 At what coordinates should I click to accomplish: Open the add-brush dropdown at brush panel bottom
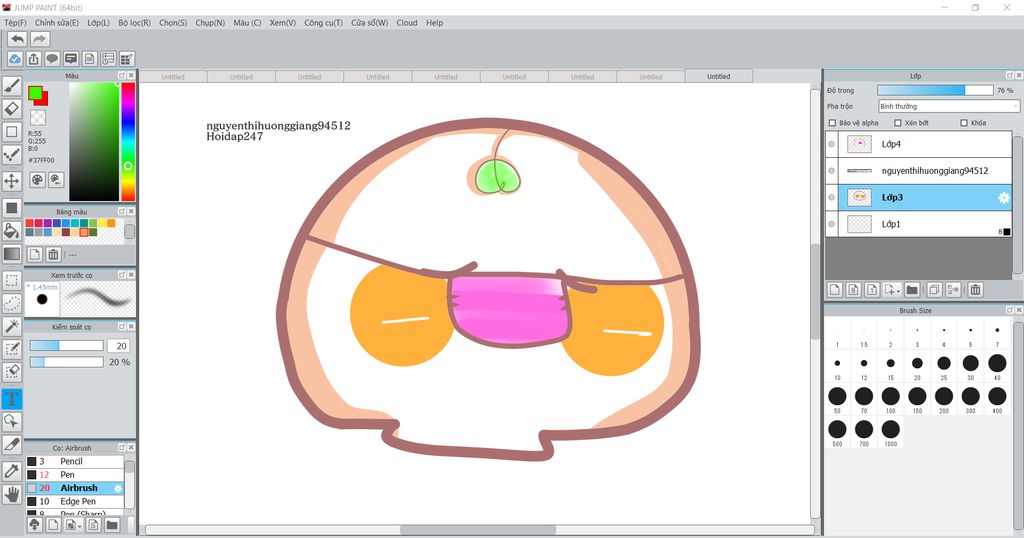(x=72, y=526)
